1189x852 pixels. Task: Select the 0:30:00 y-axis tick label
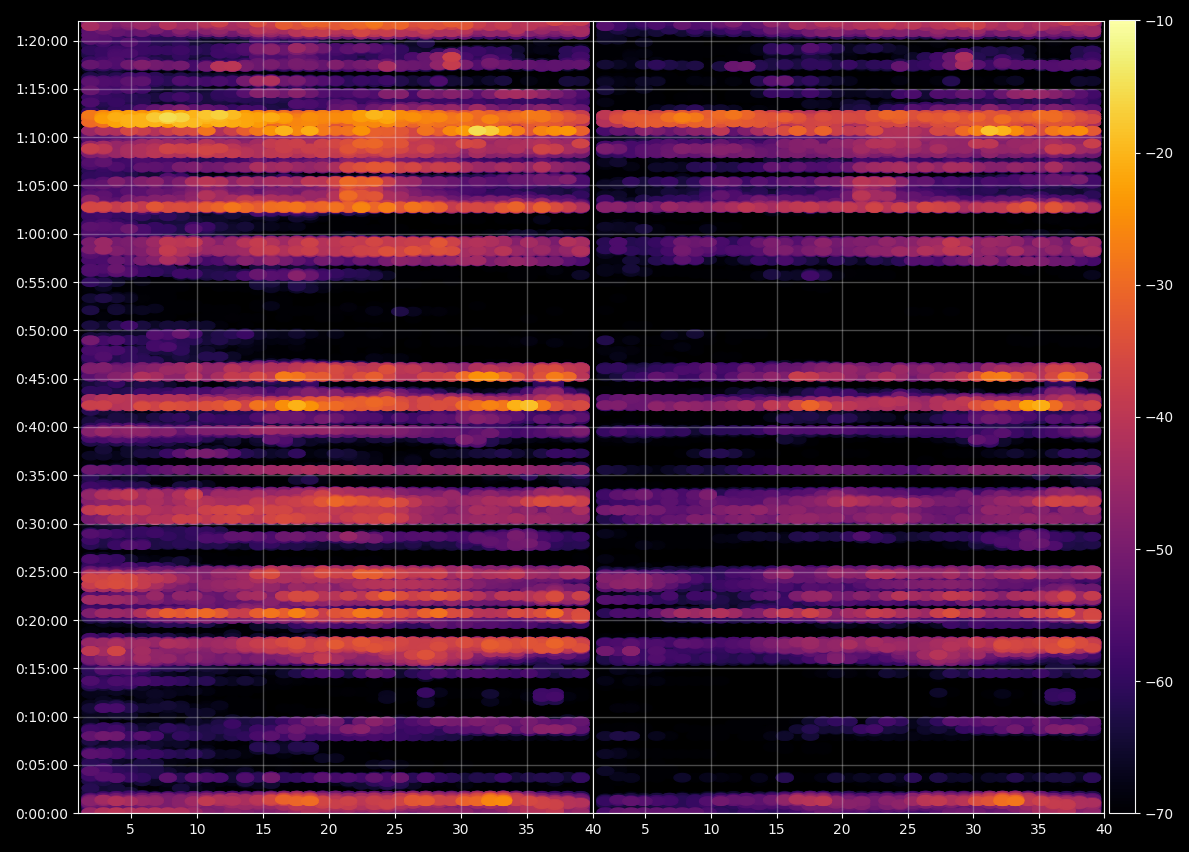42,524
